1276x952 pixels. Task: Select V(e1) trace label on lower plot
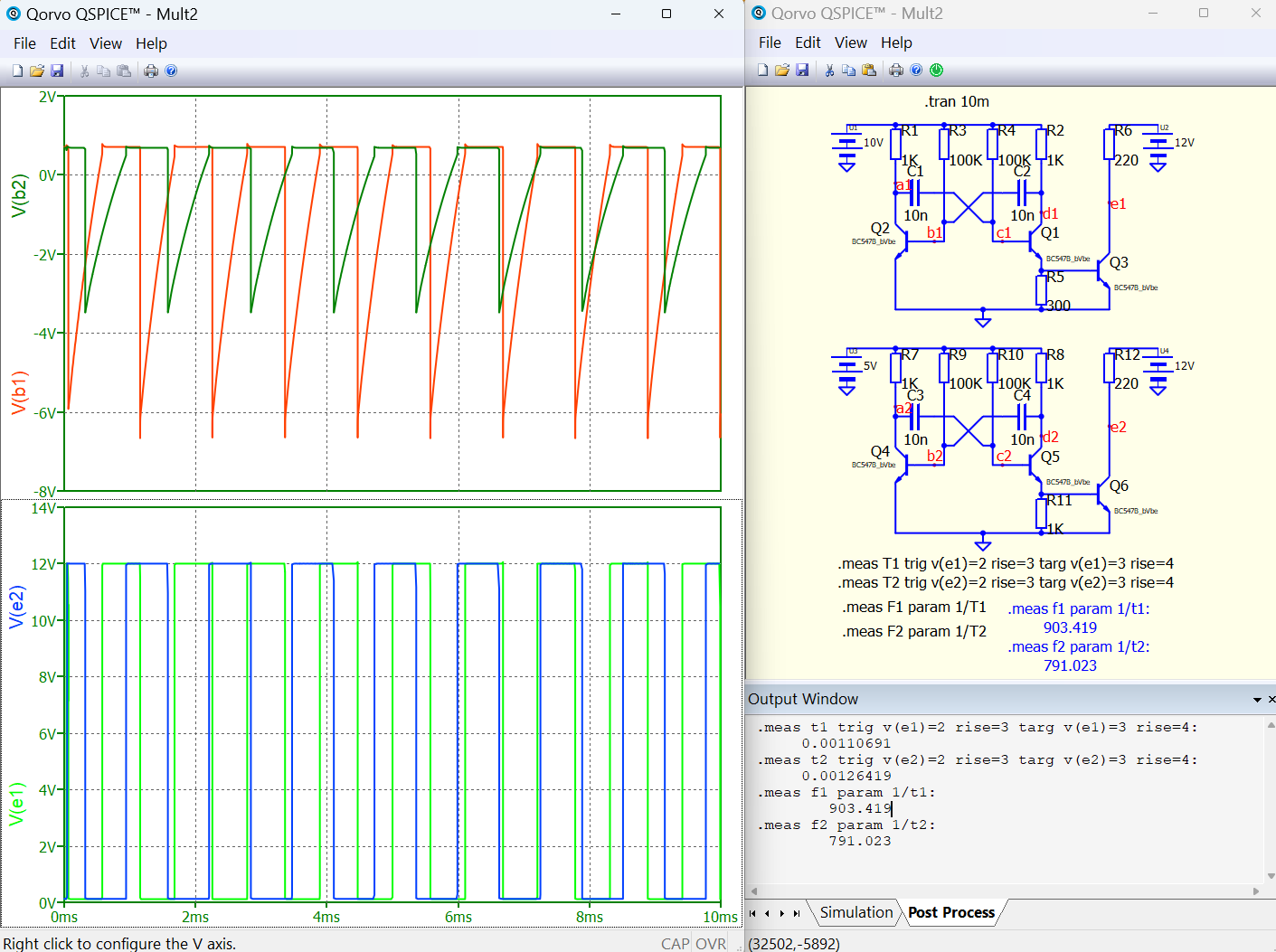pyautogui.click(x=16, y=804)
